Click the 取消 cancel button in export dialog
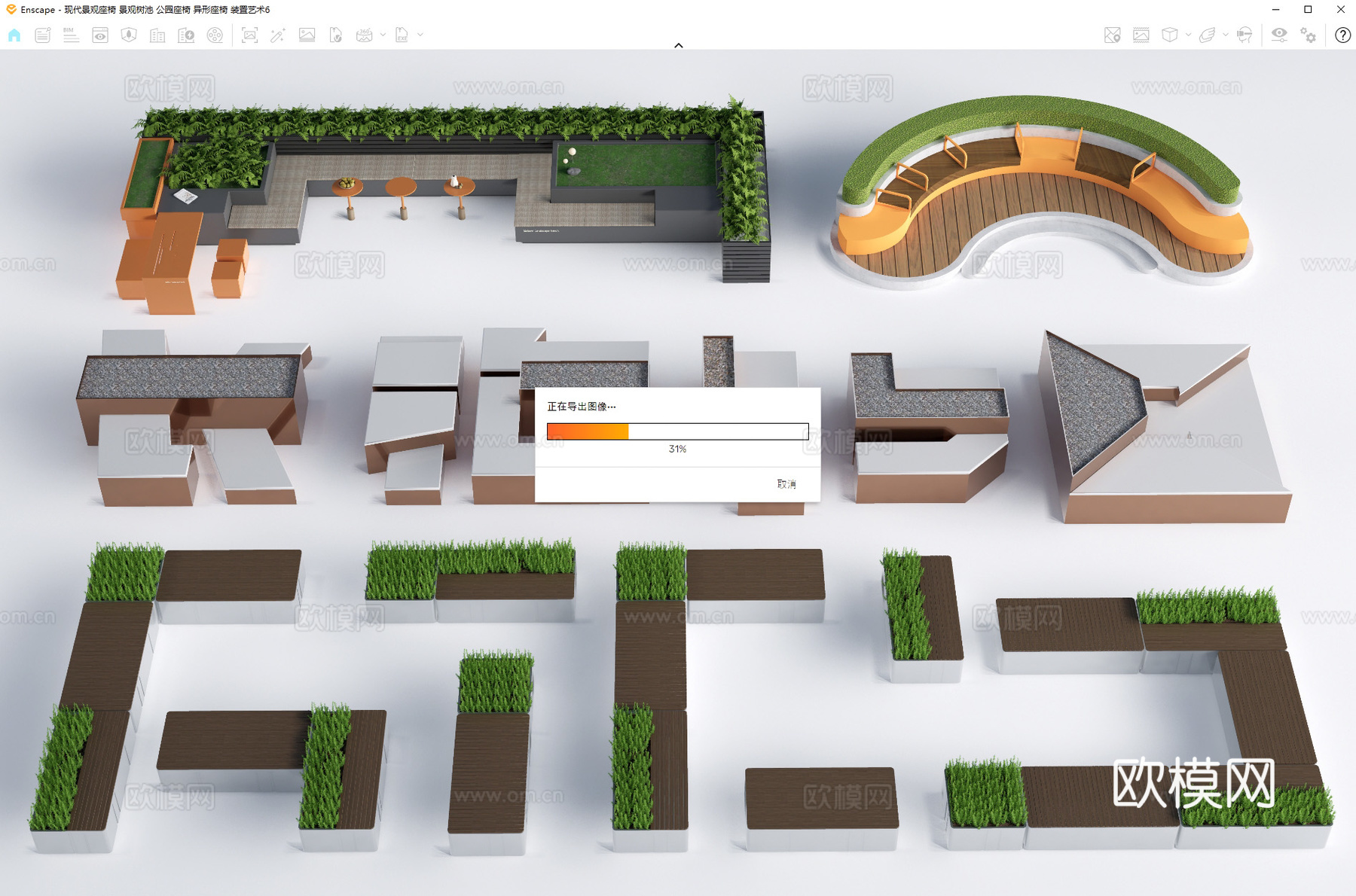This screenshot has height=896, width=1356. [x=786, y=484]
